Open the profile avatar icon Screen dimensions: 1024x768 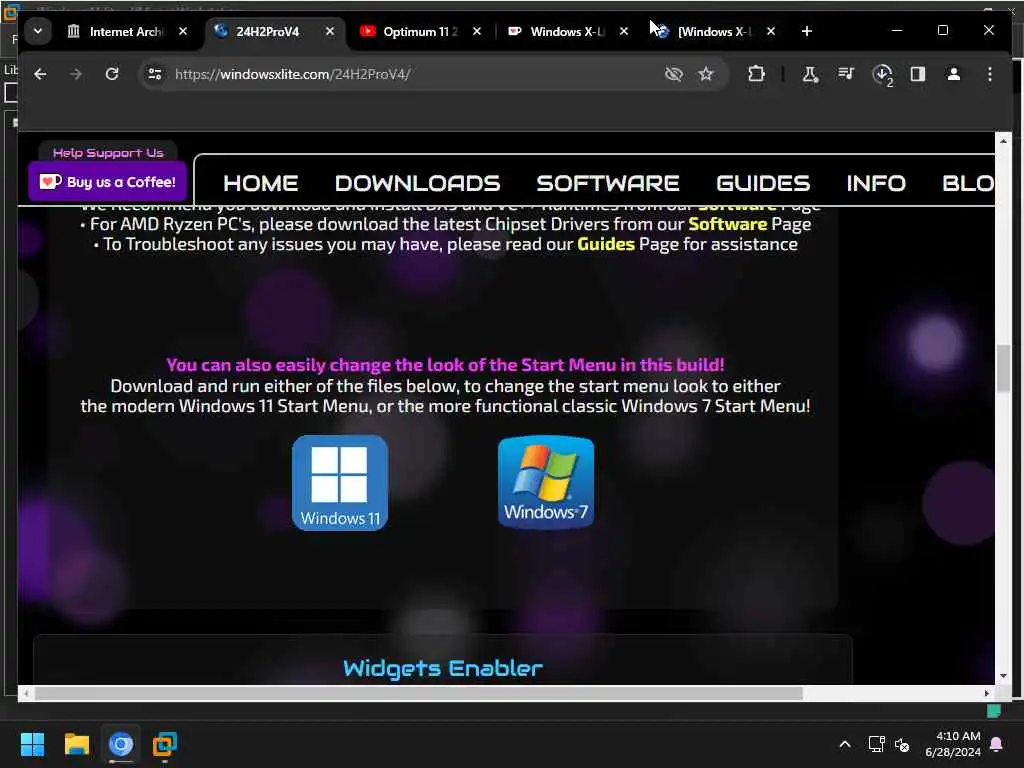(x=953, y=74)
